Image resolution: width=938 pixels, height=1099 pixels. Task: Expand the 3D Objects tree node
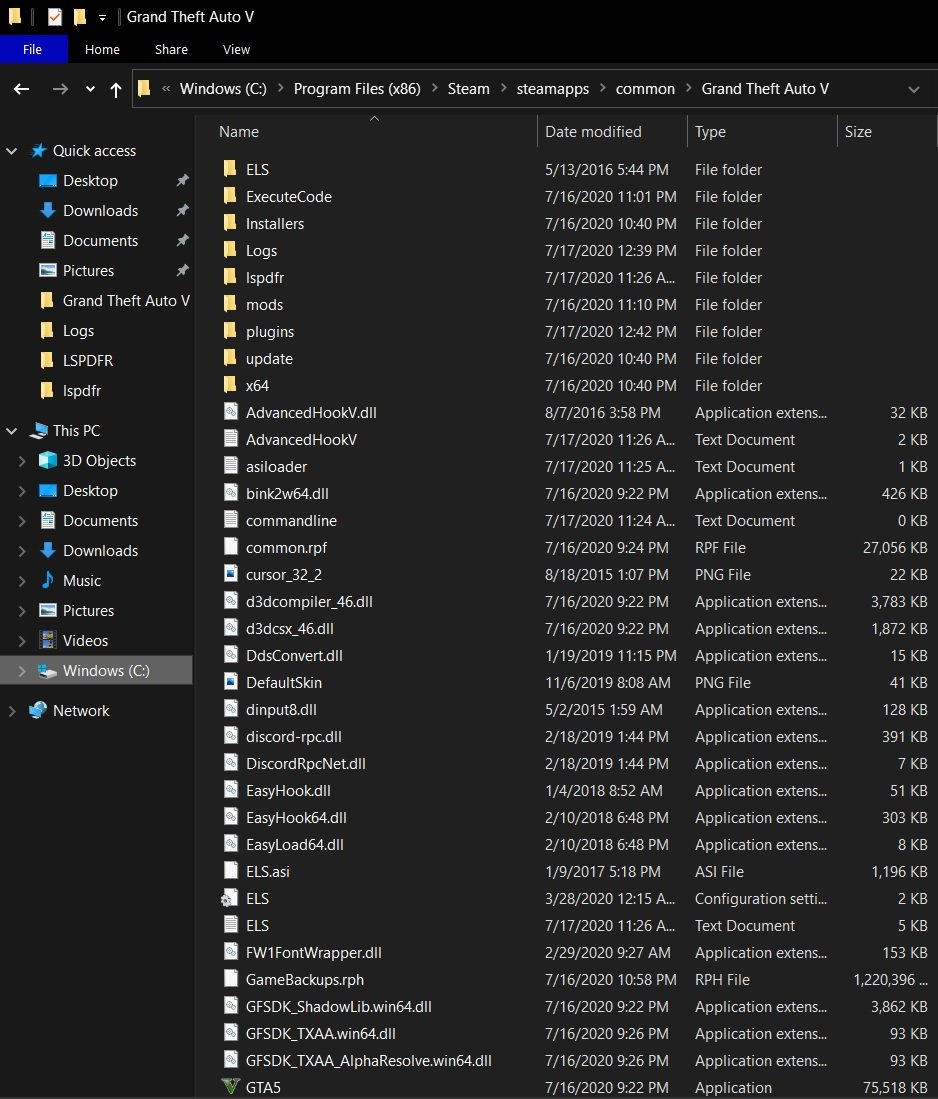pyautogui.click(x=22, y=460)
